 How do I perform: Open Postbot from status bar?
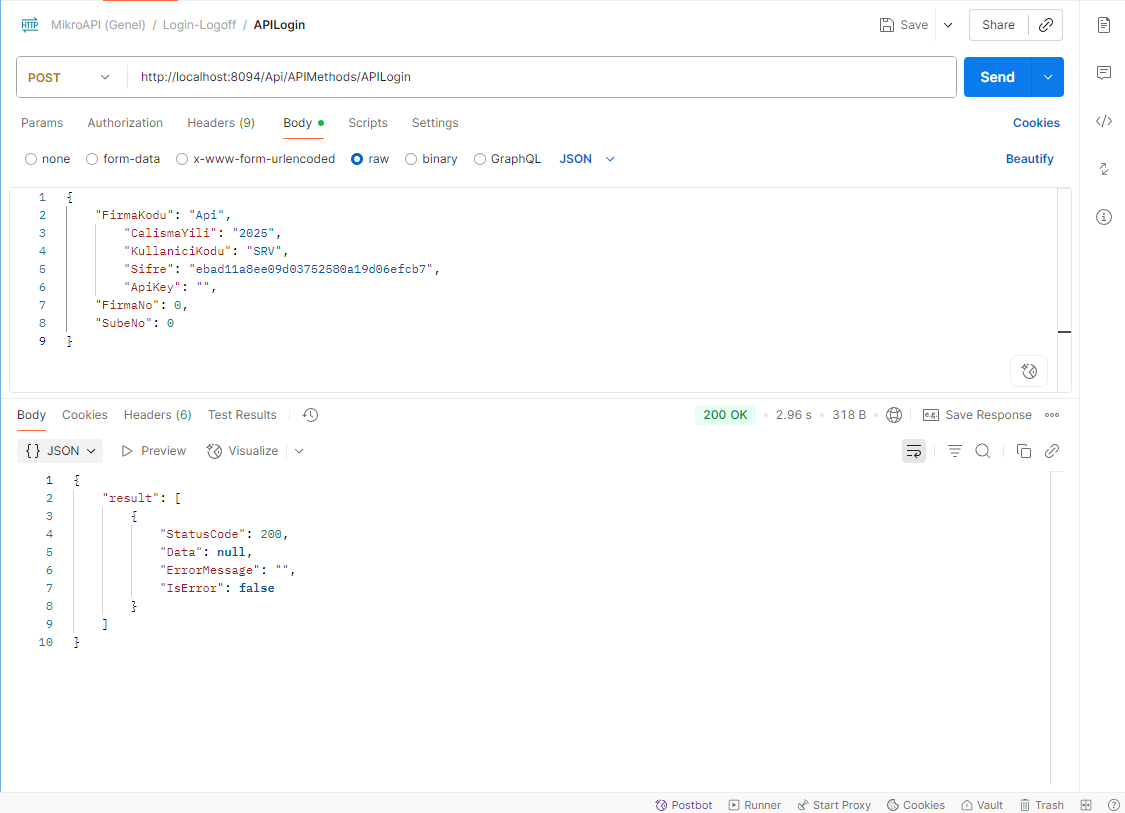click(683, 805)
